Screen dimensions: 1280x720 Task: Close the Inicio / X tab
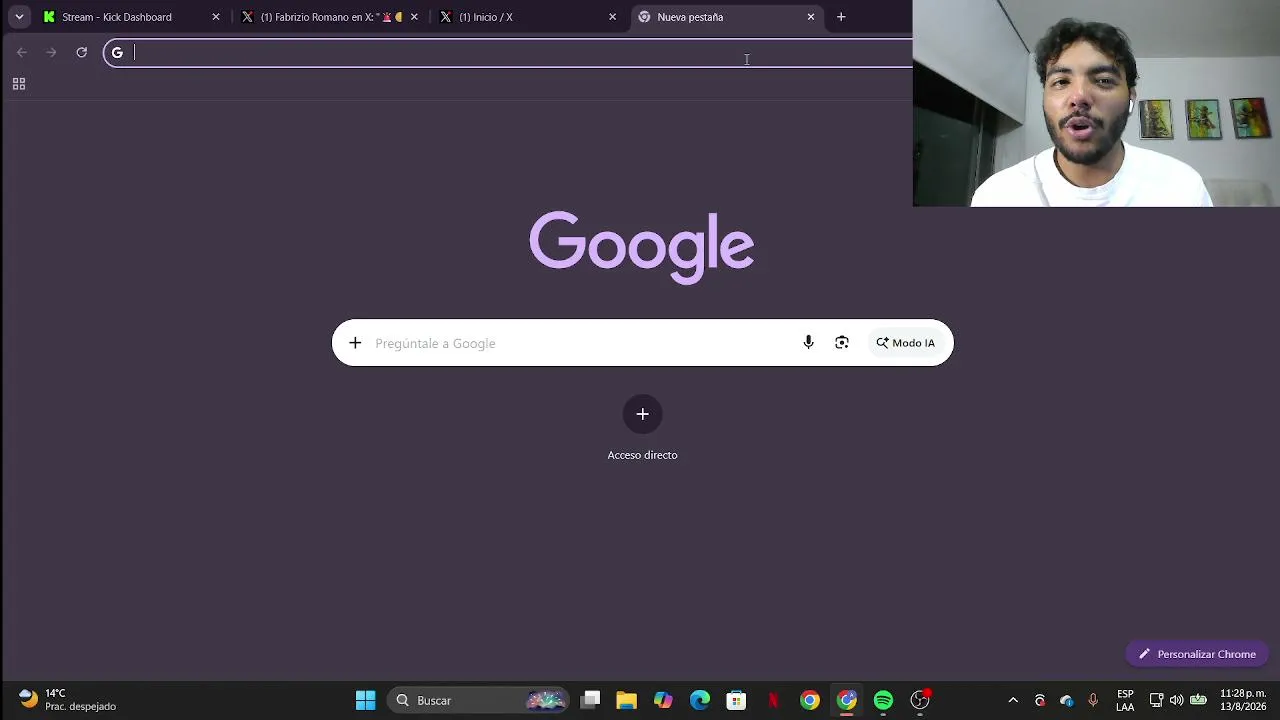[613, 17]
